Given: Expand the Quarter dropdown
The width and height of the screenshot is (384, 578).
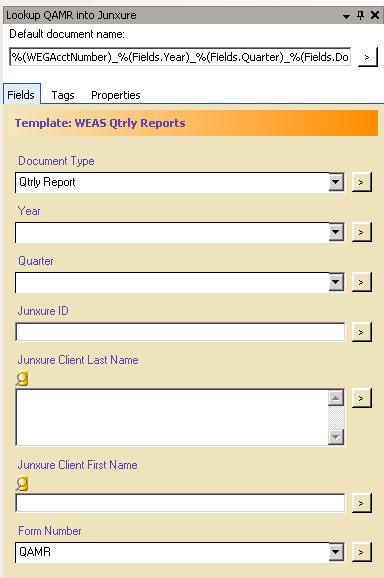Looking at the screenshot, I should point(336,282).
